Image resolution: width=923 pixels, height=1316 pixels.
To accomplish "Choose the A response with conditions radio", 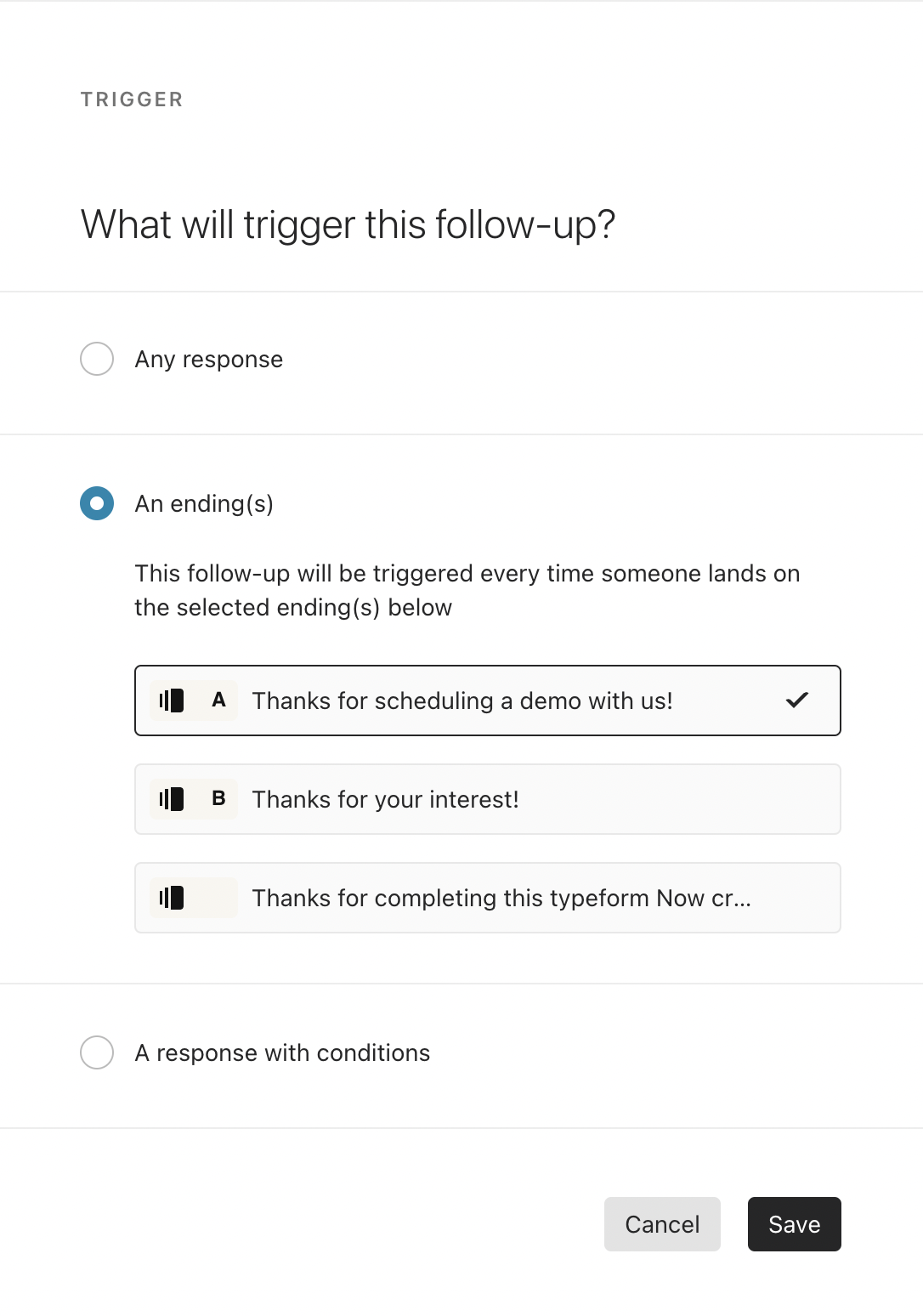I will (x=97, y=1052).
